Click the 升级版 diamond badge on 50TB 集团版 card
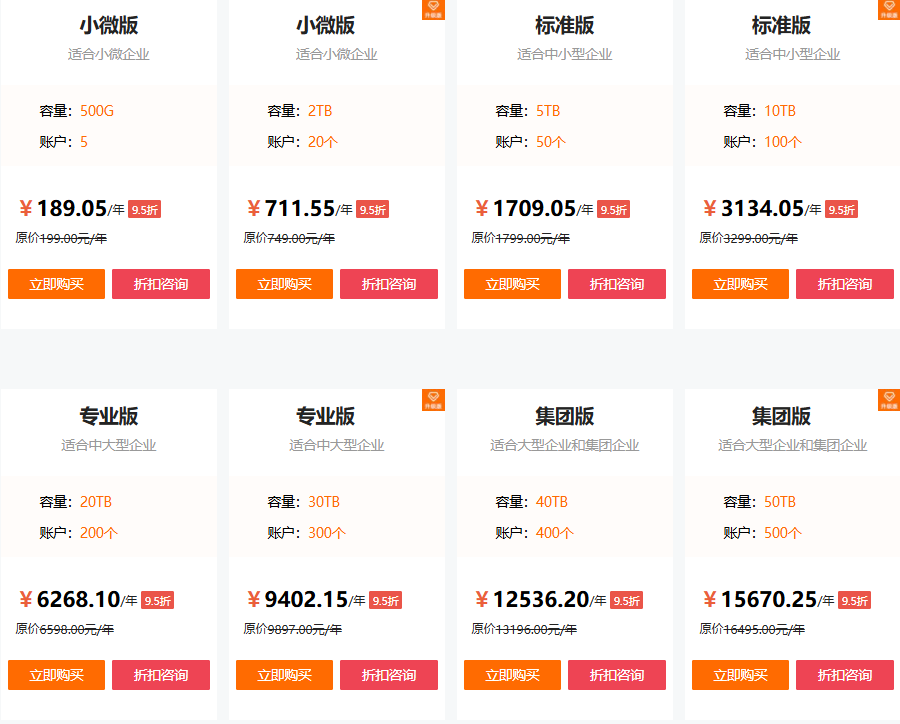900x724 pixels. pos(888,400)
